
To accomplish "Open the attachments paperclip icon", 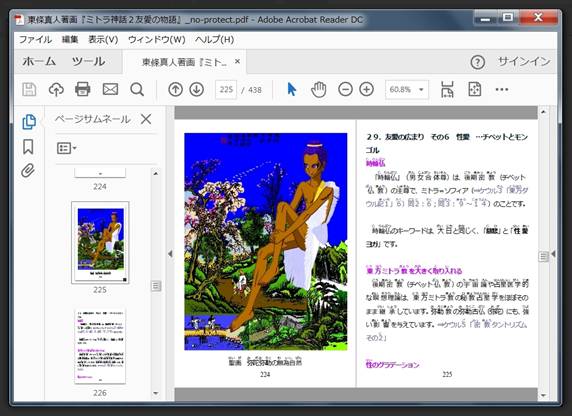I will [x=28, y=170].
